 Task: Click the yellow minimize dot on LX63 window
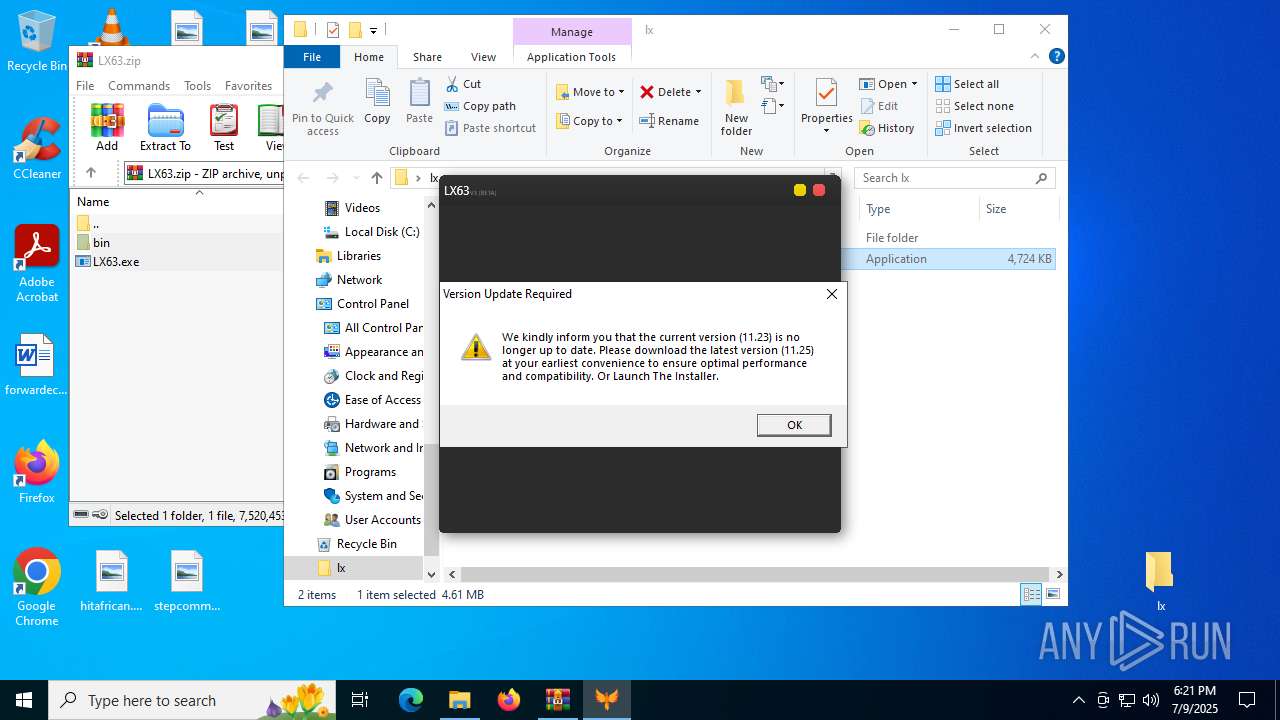click(799, 190)
